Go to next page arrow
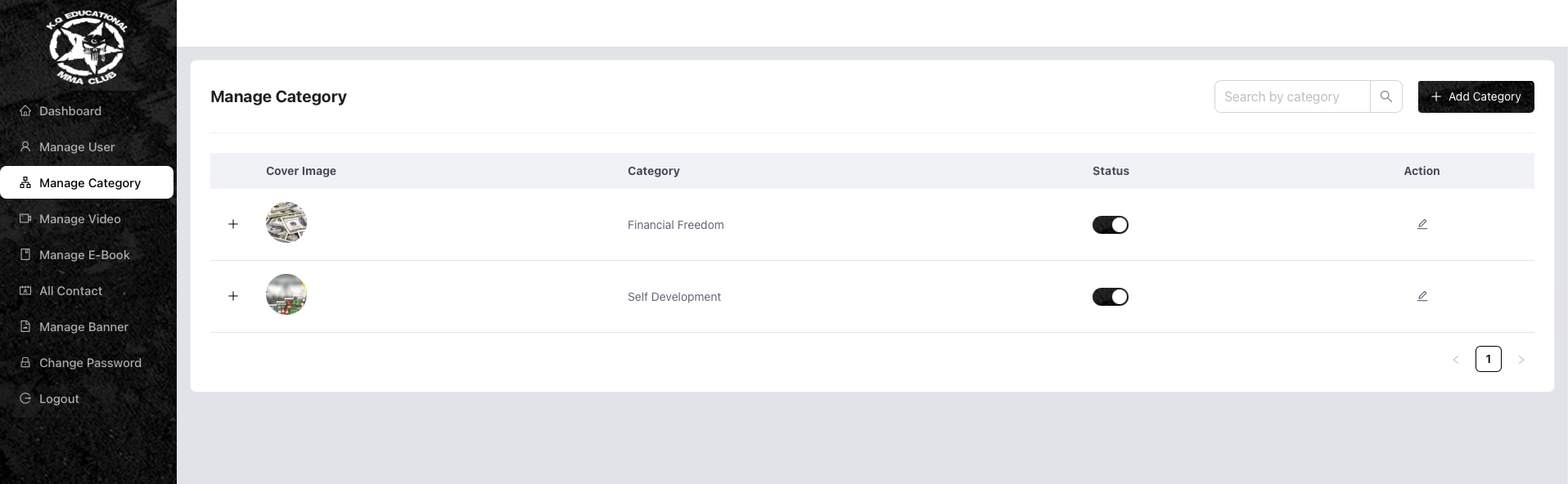The image size is (1568, 484). pyautogui.click(x=1521, y=359)
